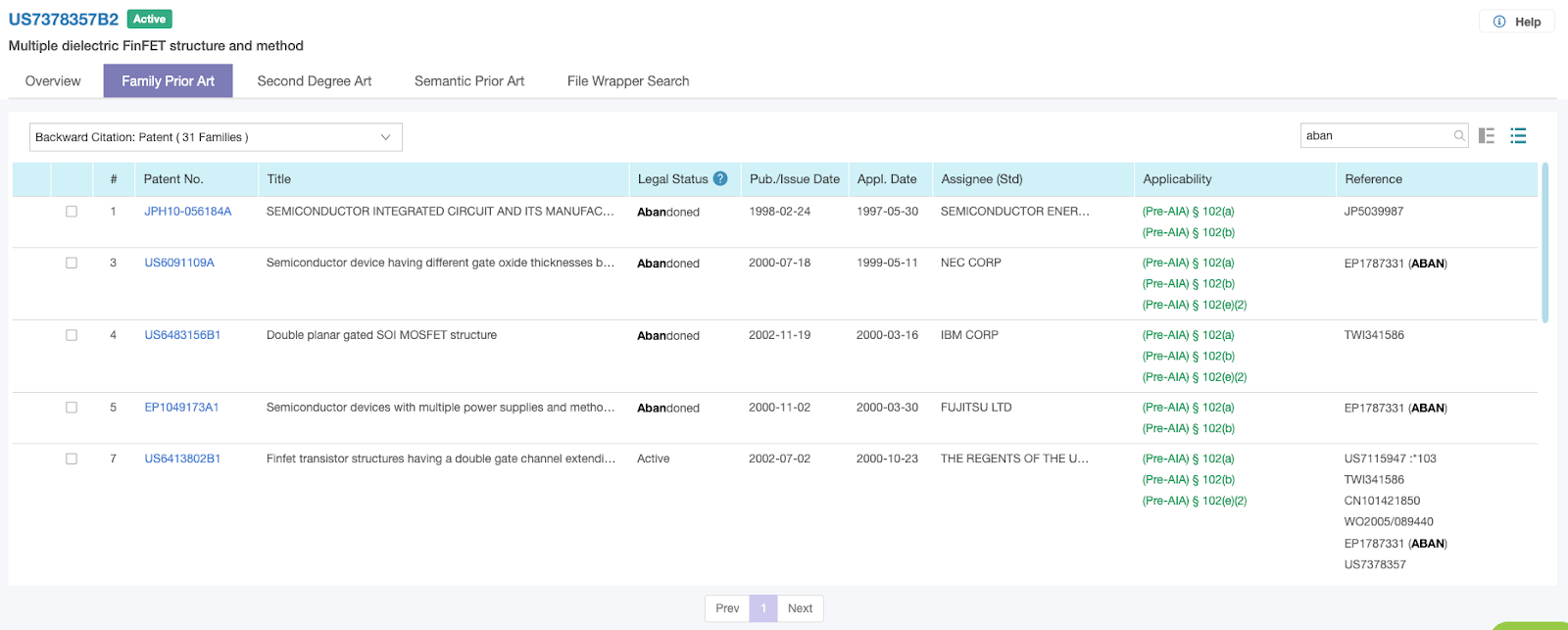Switch to the Second Degree Art tab
The width and height of the screenshot is (1568, 630).
[x=315, y=81]
